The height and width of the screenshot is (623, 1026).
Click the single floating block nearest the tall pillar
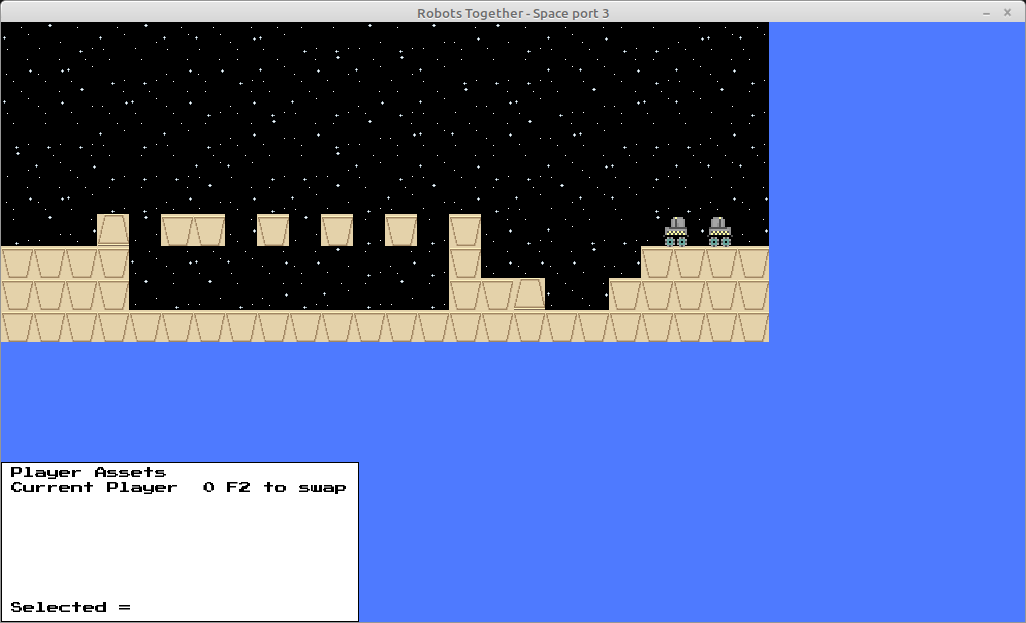pyautogui.click(x=401, y=230)
